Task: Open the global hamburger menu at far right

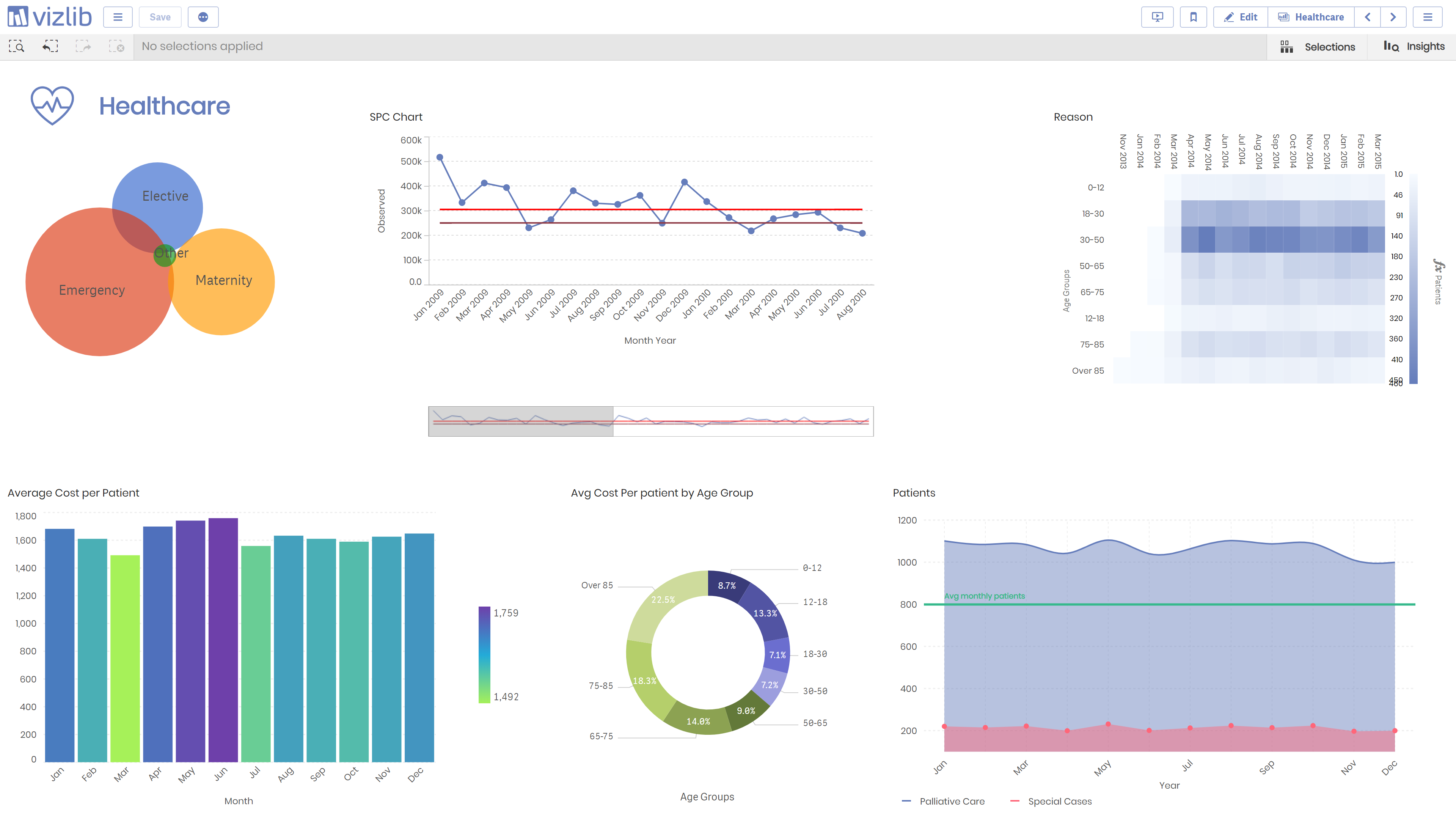Action: (1428, 17)
